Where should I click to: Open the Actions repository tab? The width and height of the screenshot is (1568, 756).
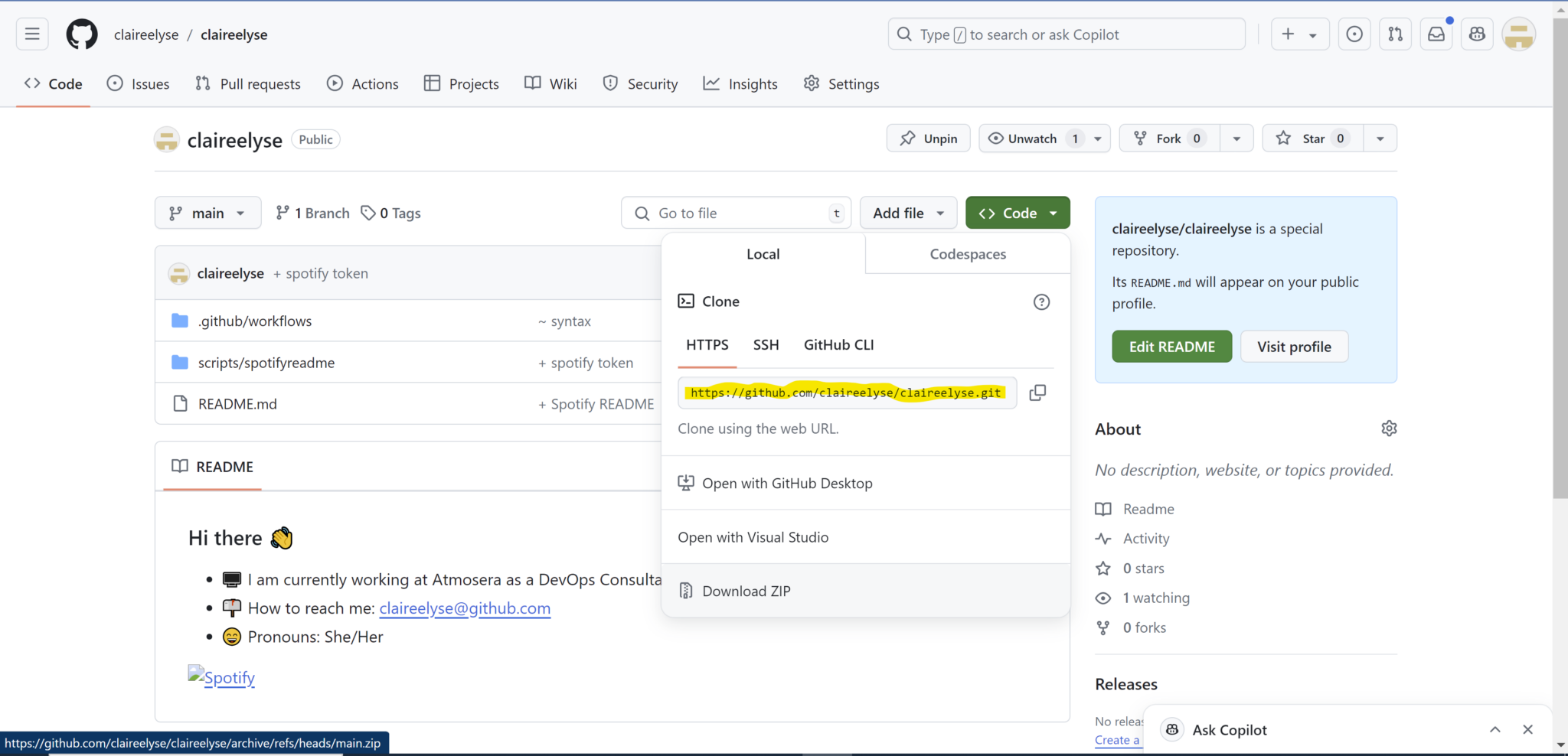point(363,84)
